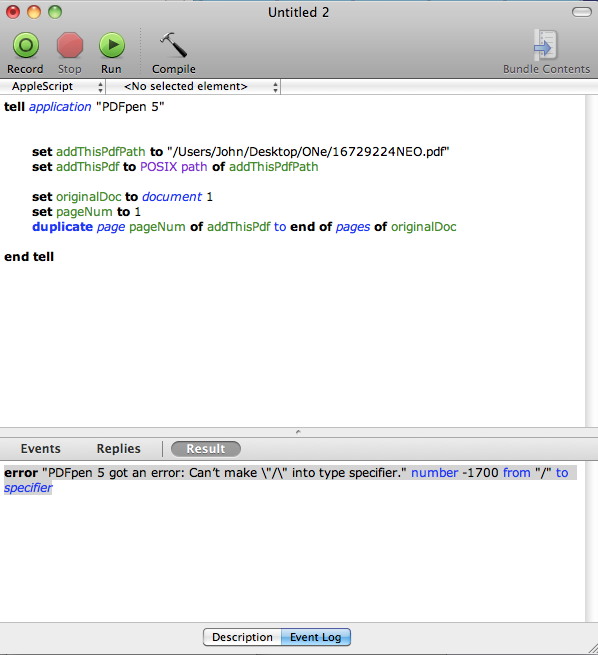Click the green zoom window button
Viewport: 598px width, 655px height.
[x=55, y=12]
